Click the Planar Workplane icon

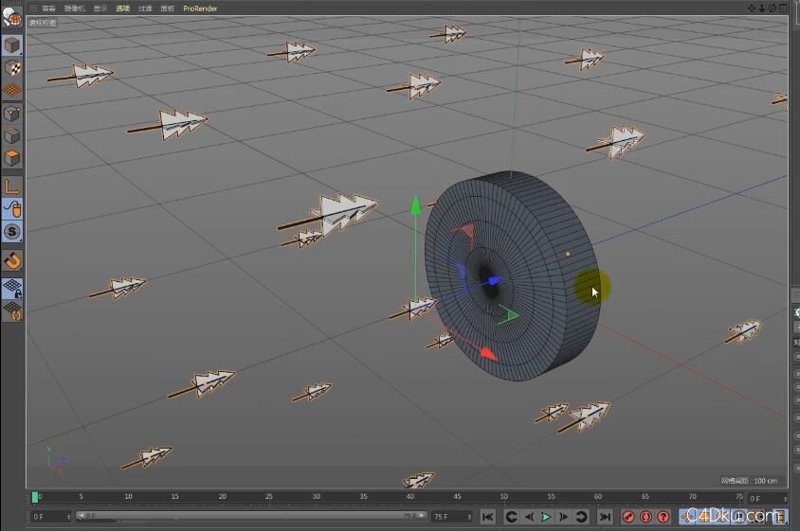point(12,311)
